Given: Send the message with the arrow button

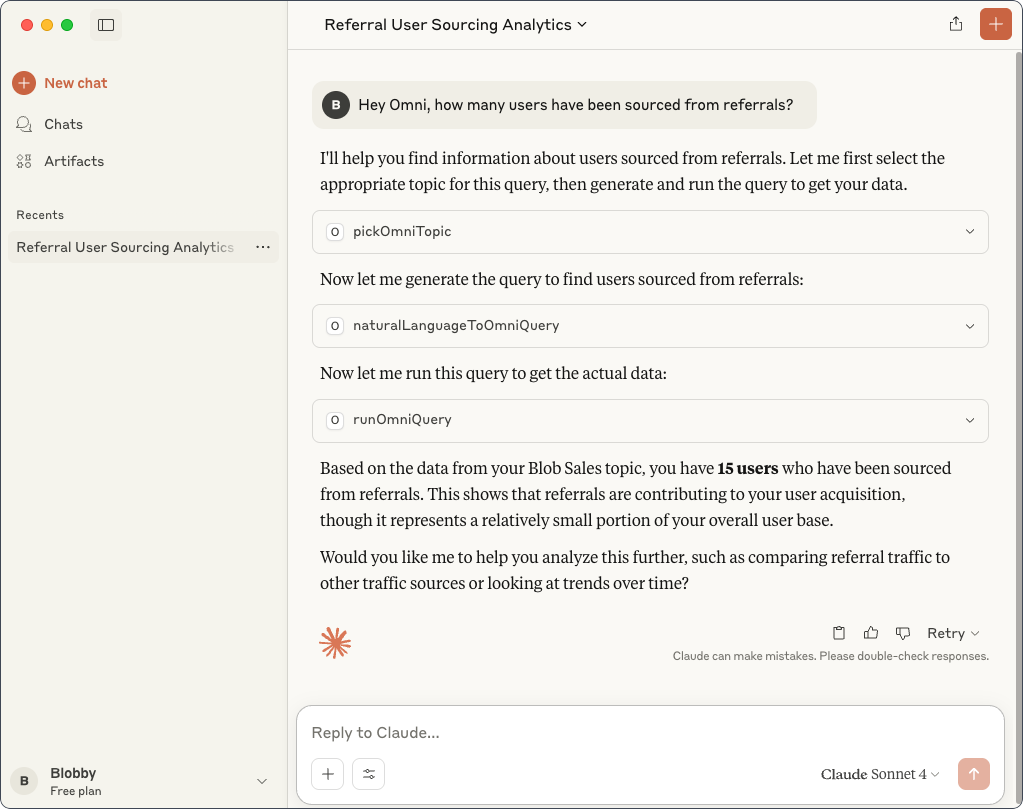Looking at the screenshot, I should pos(973,774).
